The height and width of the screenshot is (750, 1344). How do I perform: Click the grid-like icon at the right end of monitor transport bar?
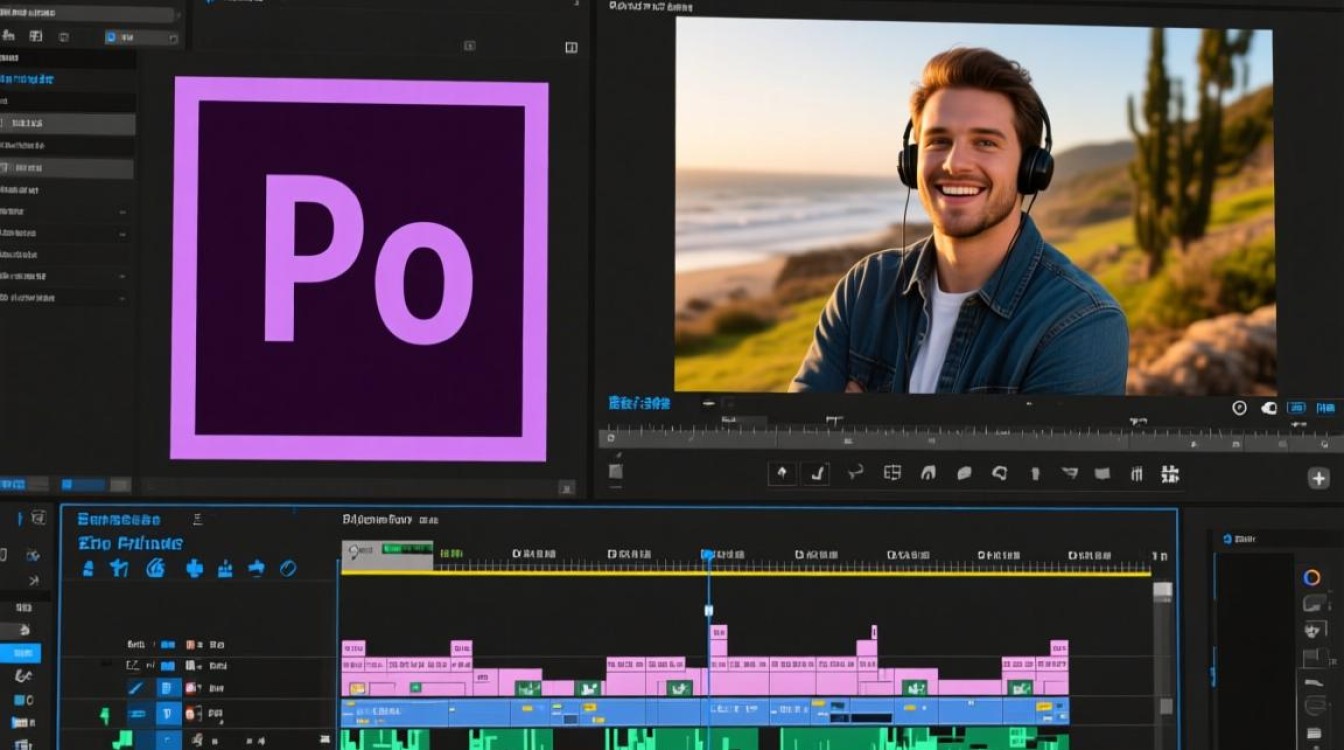pyautogui.click(x=1169, y=474)
